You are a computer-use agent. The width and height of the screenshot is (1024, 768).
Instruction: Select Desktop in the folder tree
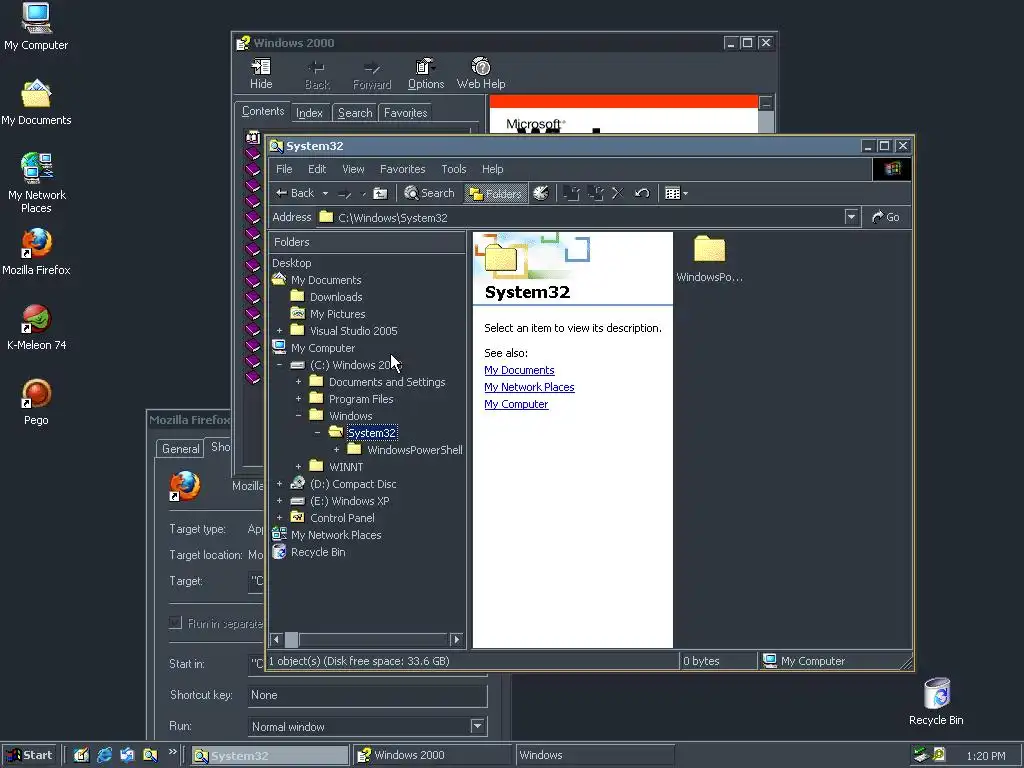click(291, 263)
